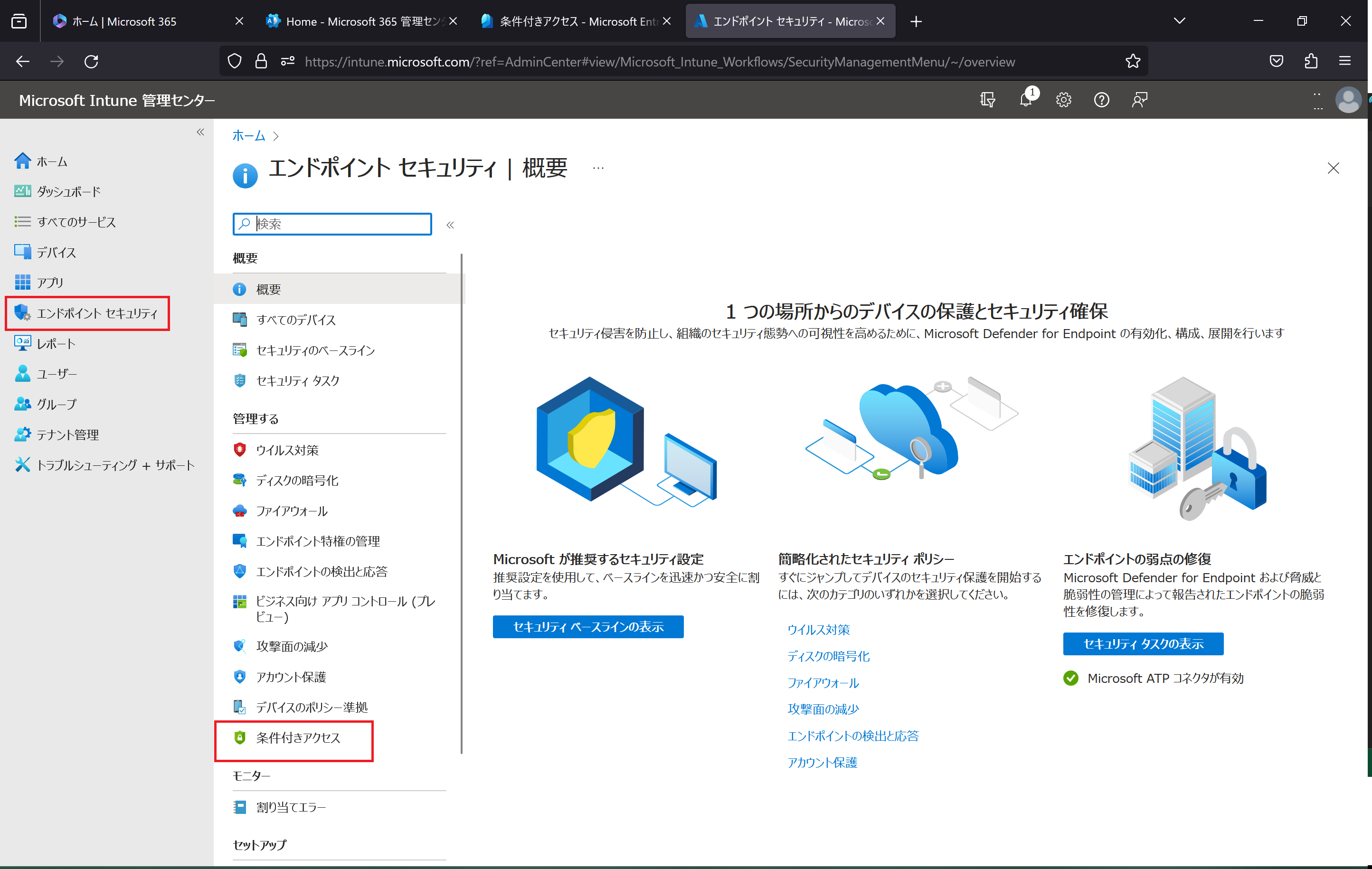Bookmark this page with the star icon
1372x869 pixels.
tap(1133, 61)
